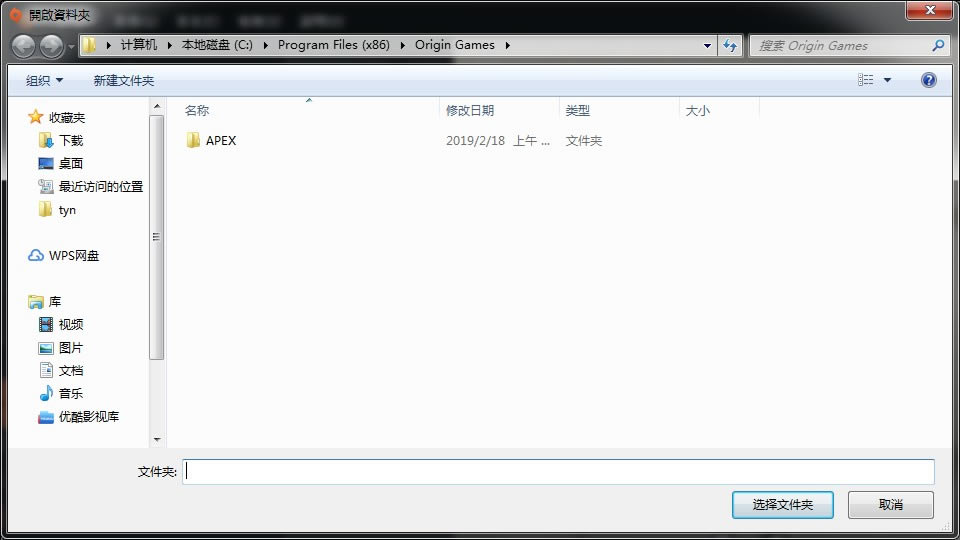The height and width of the screenshot is (540, 960).
Task: Open 组织 dropdown menu
Action: (x=44, y=80)
